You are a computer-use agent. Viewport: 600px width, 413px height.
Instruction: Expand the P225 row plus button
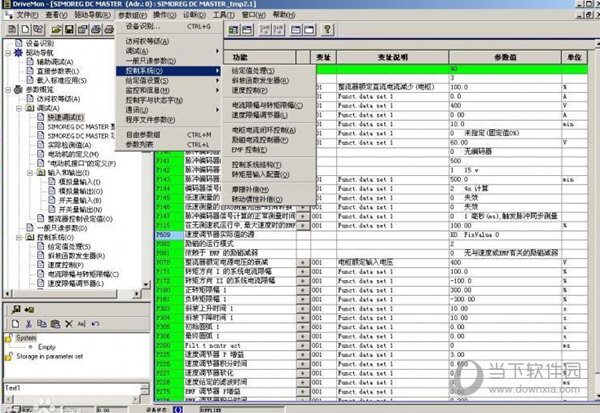(x=303, y=355)
